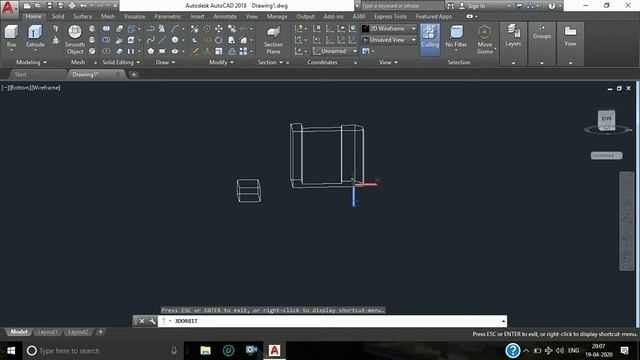This screenshot has width=640, height=360.
Task: Click the Smooth Object mesh tool
Action: click(75, 40)
